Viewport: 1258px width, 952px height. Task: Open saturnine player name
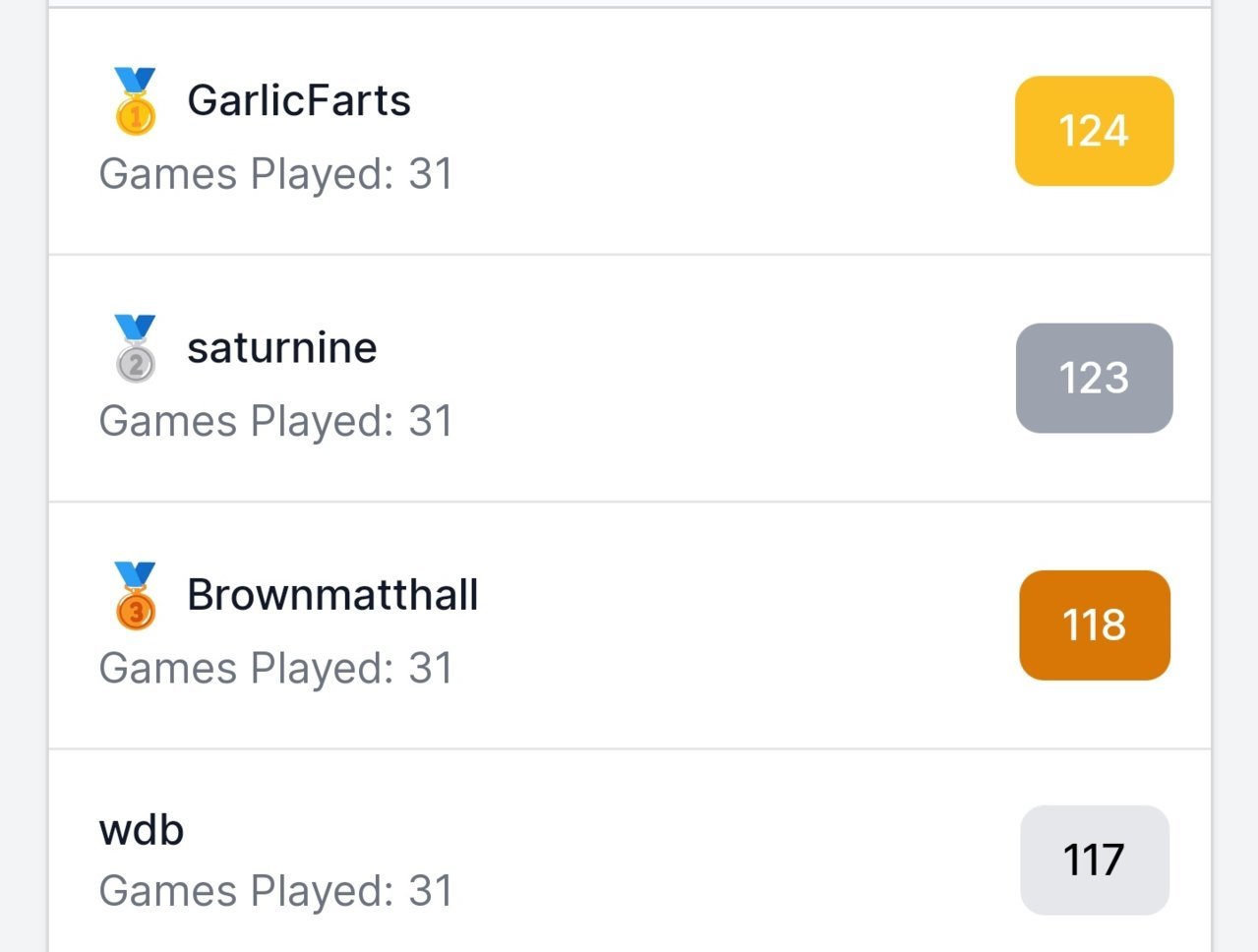[x=282, y=348]
